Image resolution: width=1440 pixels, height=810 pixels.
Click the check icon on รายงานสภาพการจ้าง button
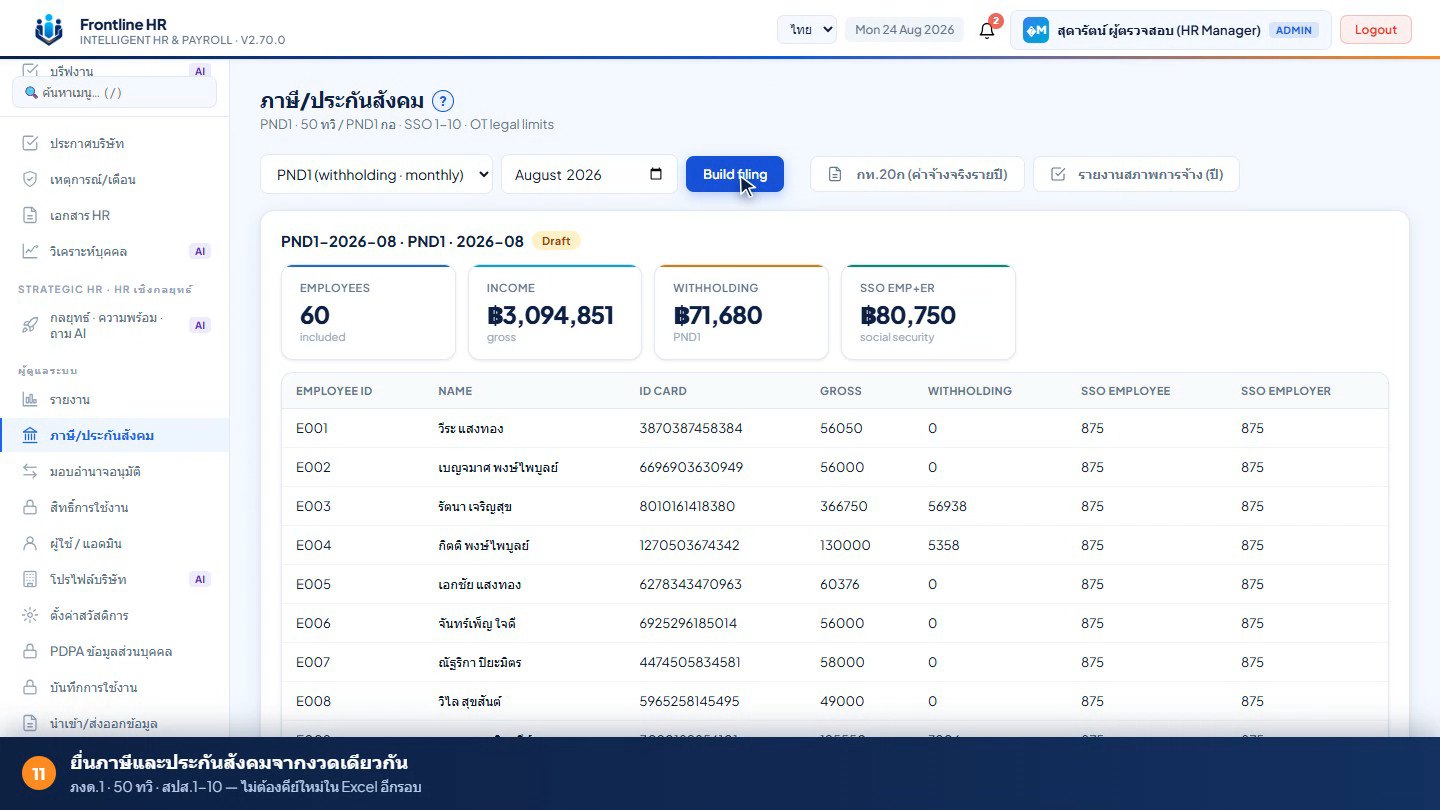[x=1058, y=174]
